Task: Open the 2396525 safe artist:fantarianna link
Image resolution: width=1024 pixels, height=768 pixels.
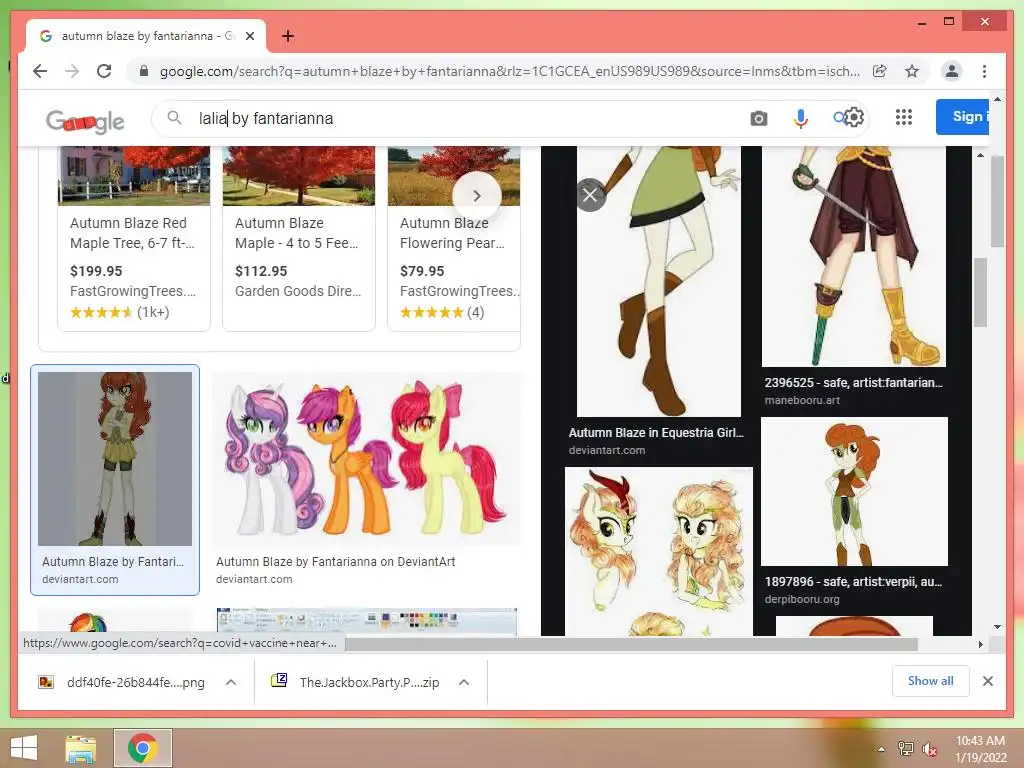Action: coord(854,383)
